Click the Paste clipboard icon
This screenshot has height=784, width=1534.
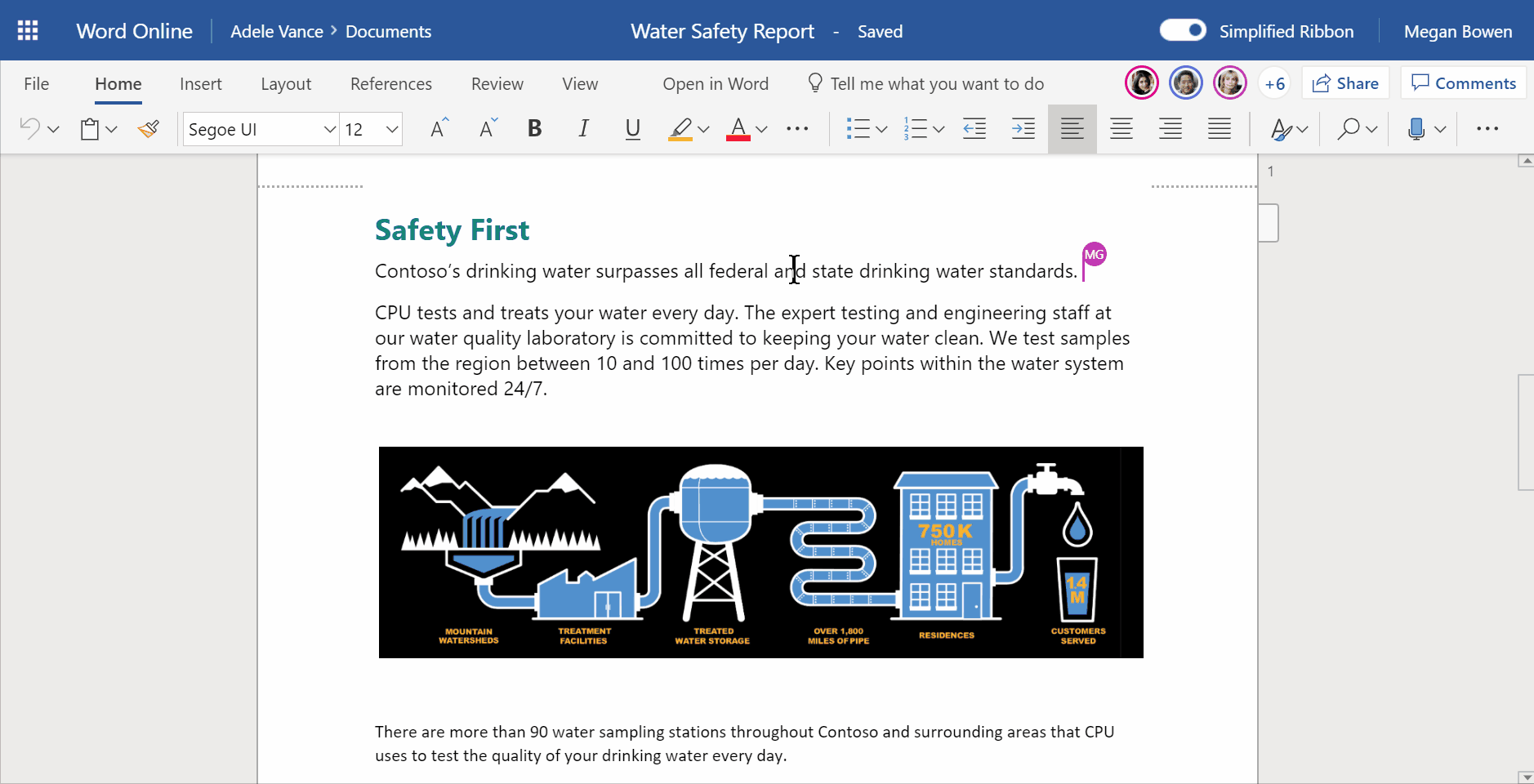pos(90,129)
